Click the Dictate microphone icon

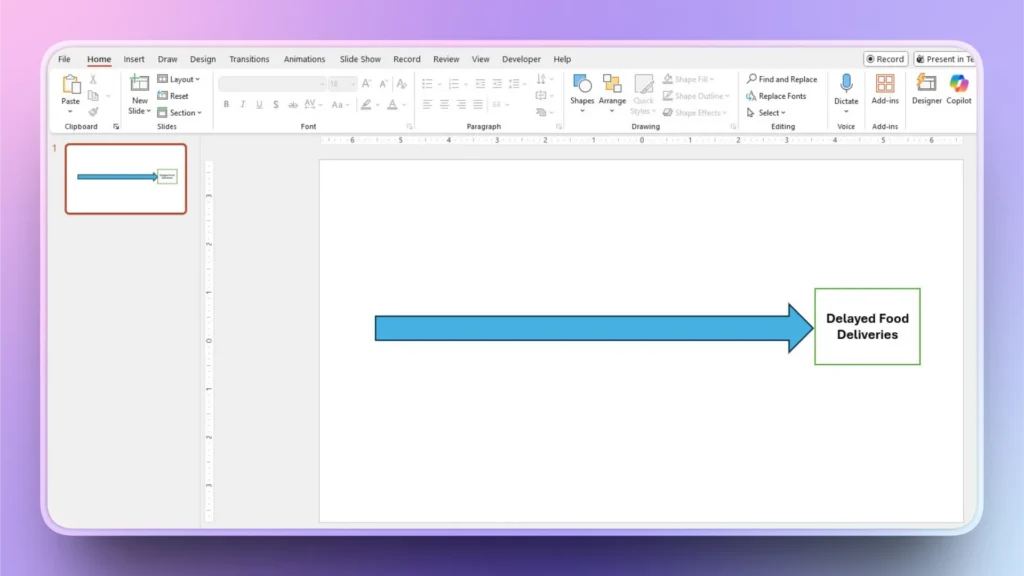[x=846, y=85]
